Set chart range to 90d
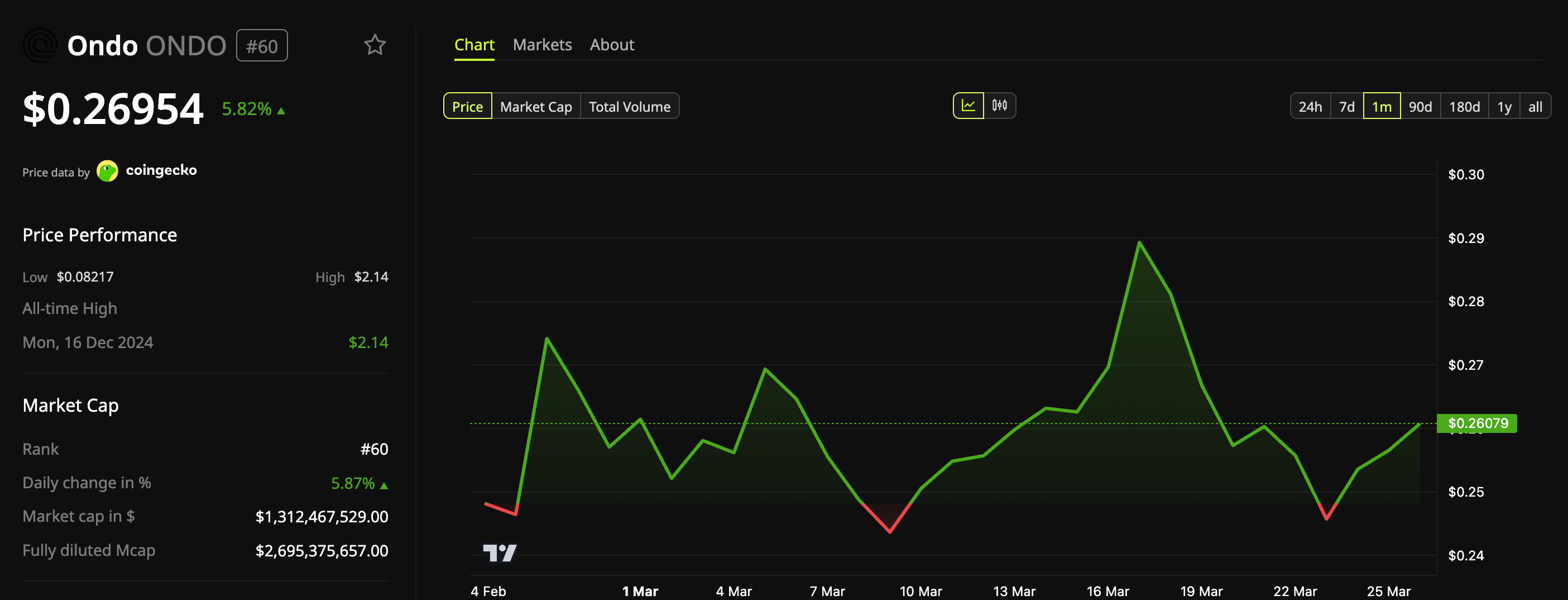This screenshot has height=600, width=1568. pos(1420,107)
